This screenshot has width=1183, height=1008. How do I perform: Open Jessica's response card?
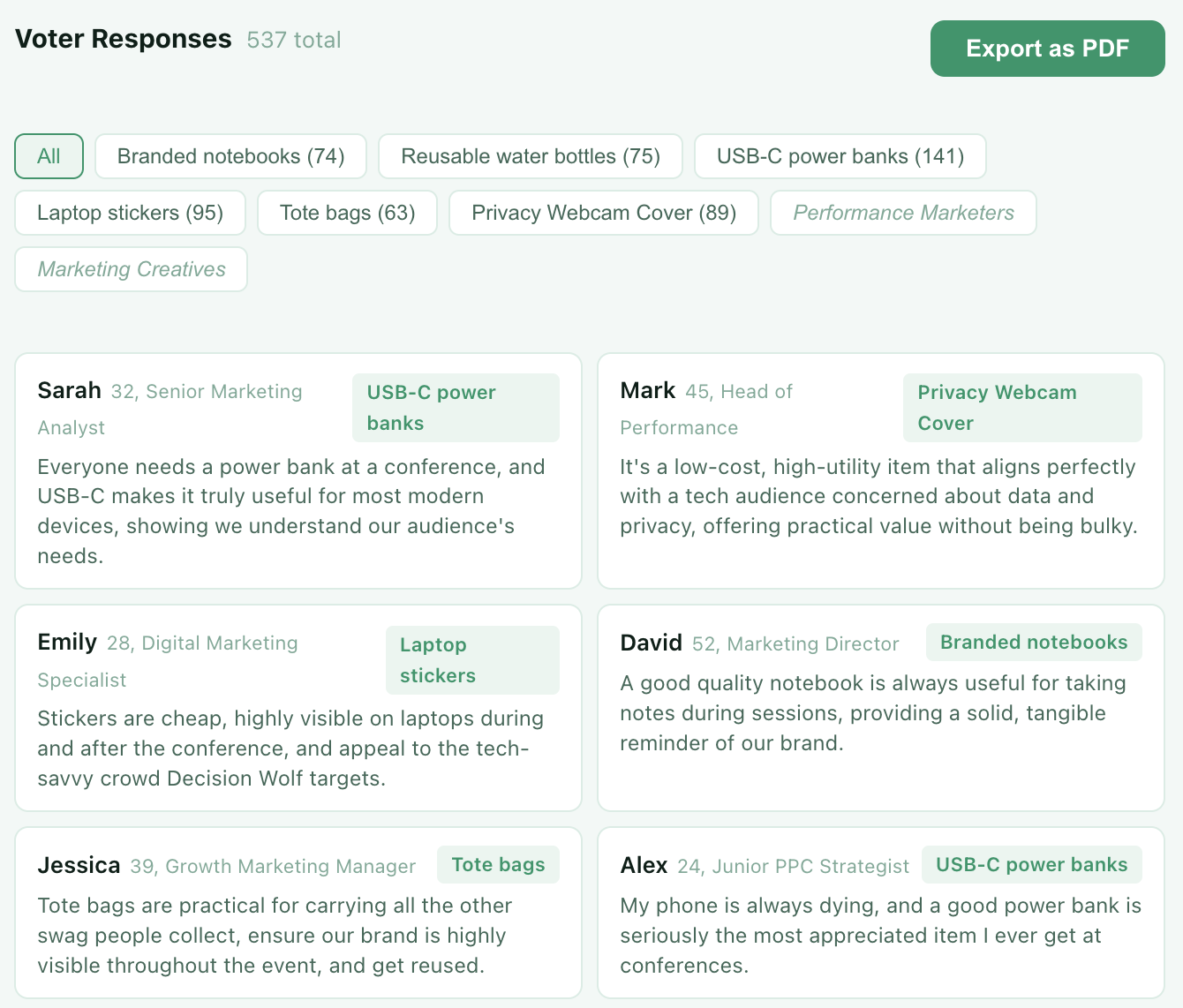[298, 913]
